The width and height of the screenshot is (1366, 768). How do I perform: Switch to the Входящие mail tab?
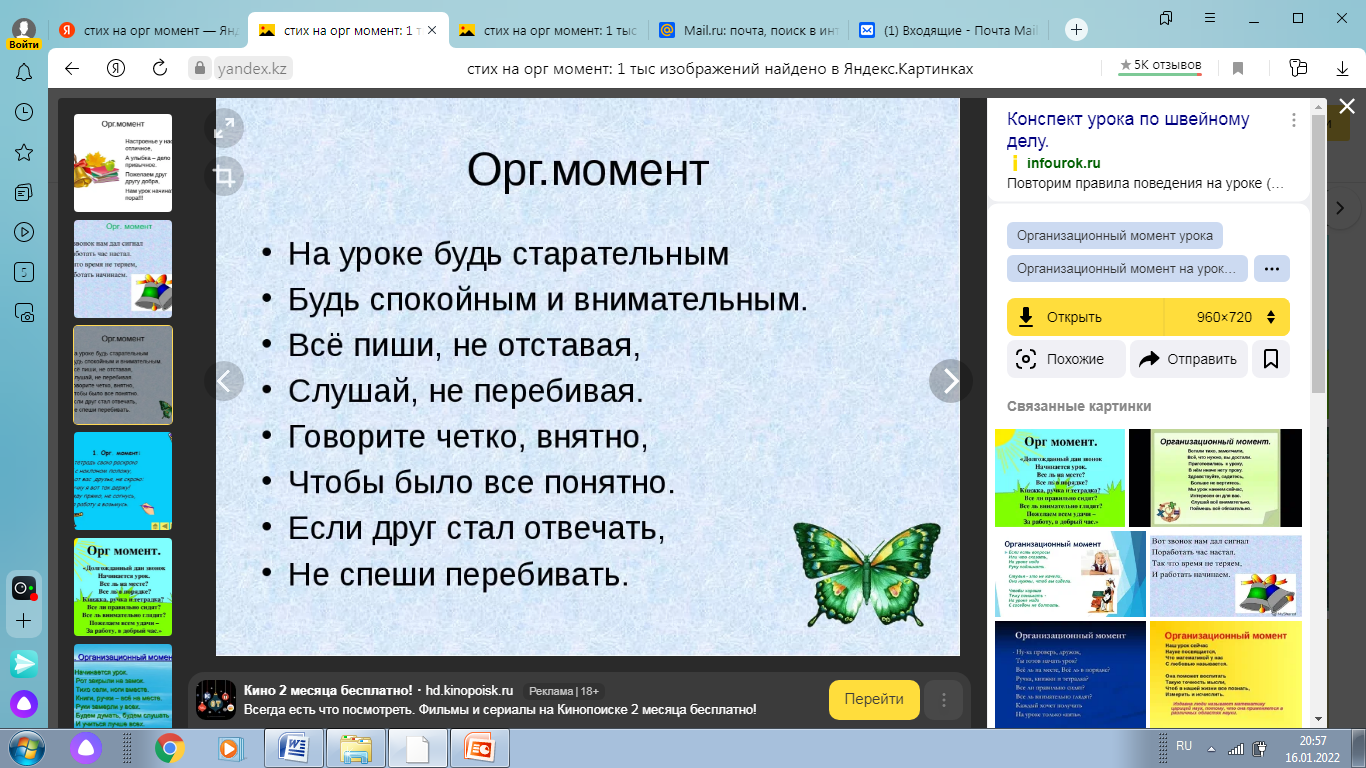946,30
